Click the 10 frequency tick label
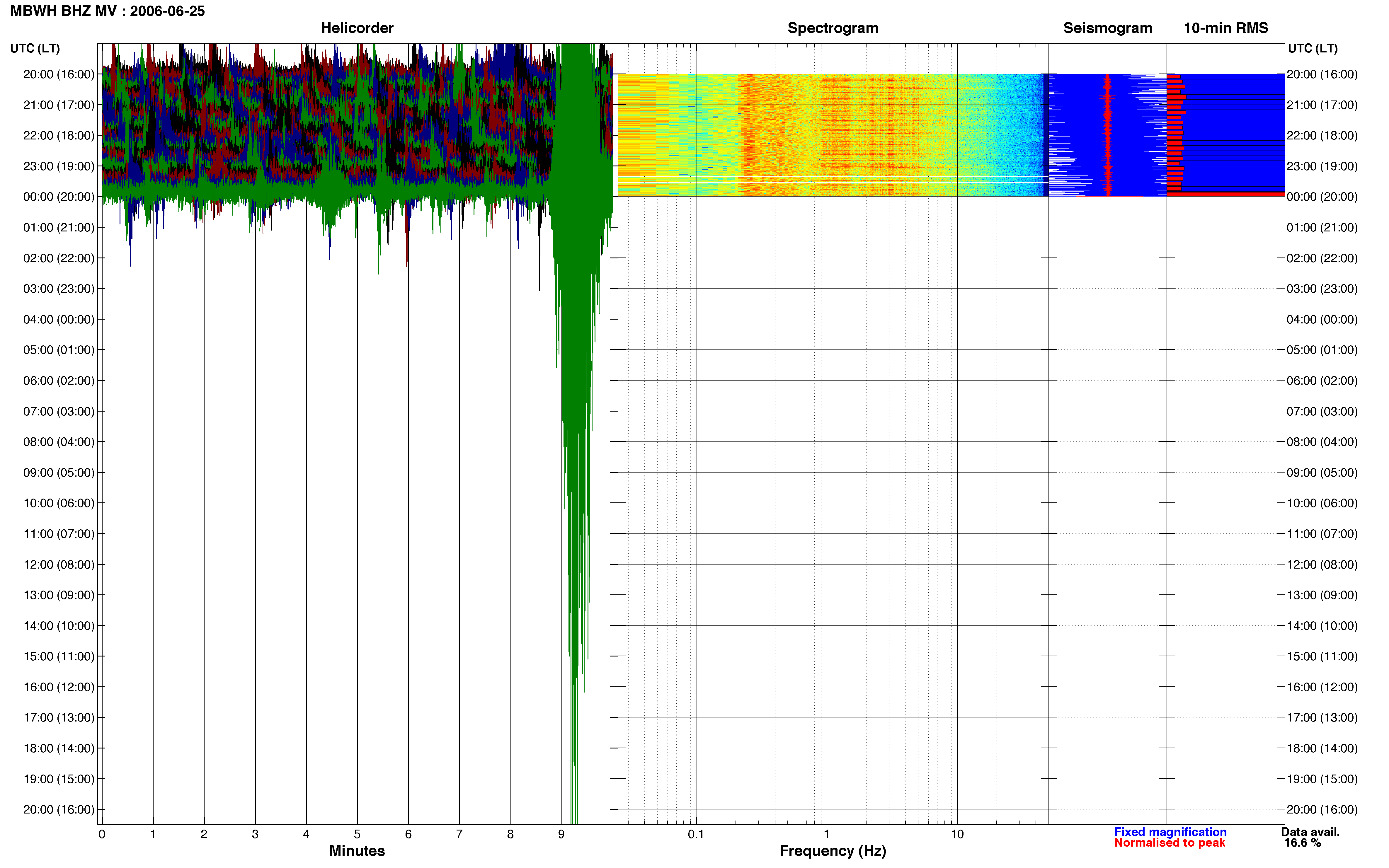The height and width of the screenshot is (868, 1389). pyautogui.click(x=957, y=834)
